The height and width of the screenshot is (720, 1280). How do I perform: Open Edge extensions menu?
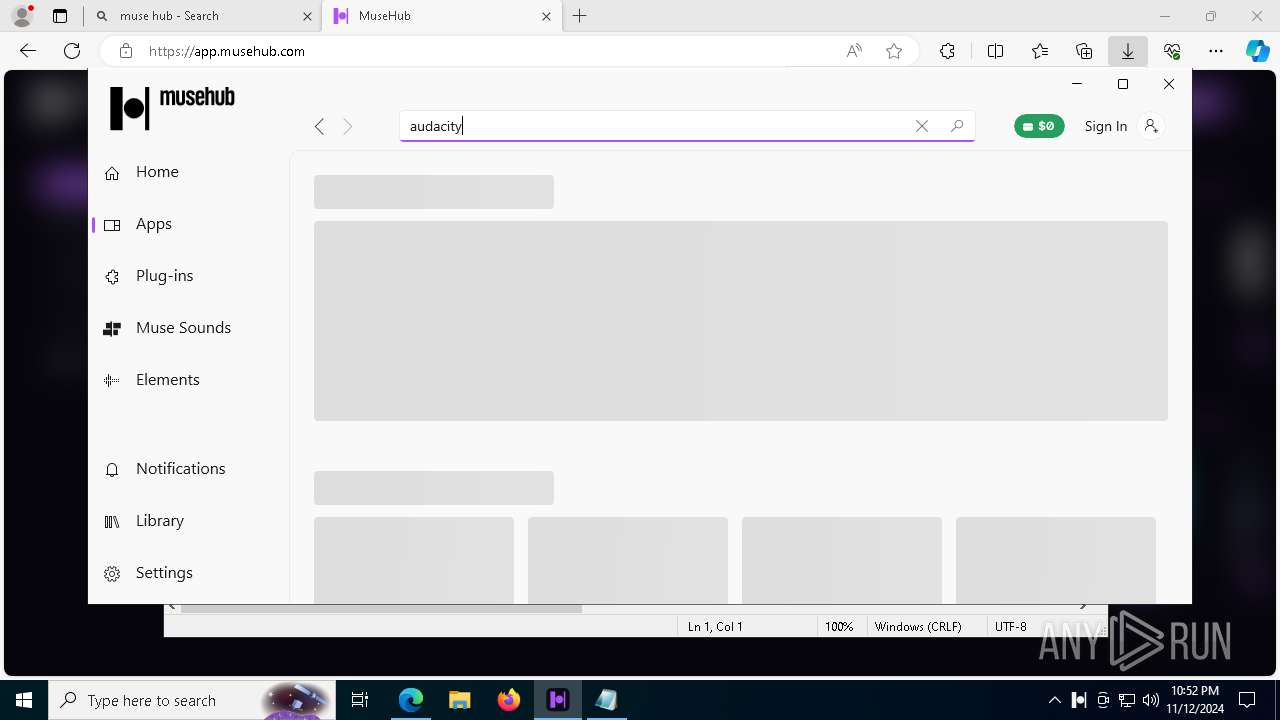(x=947, y=51)
